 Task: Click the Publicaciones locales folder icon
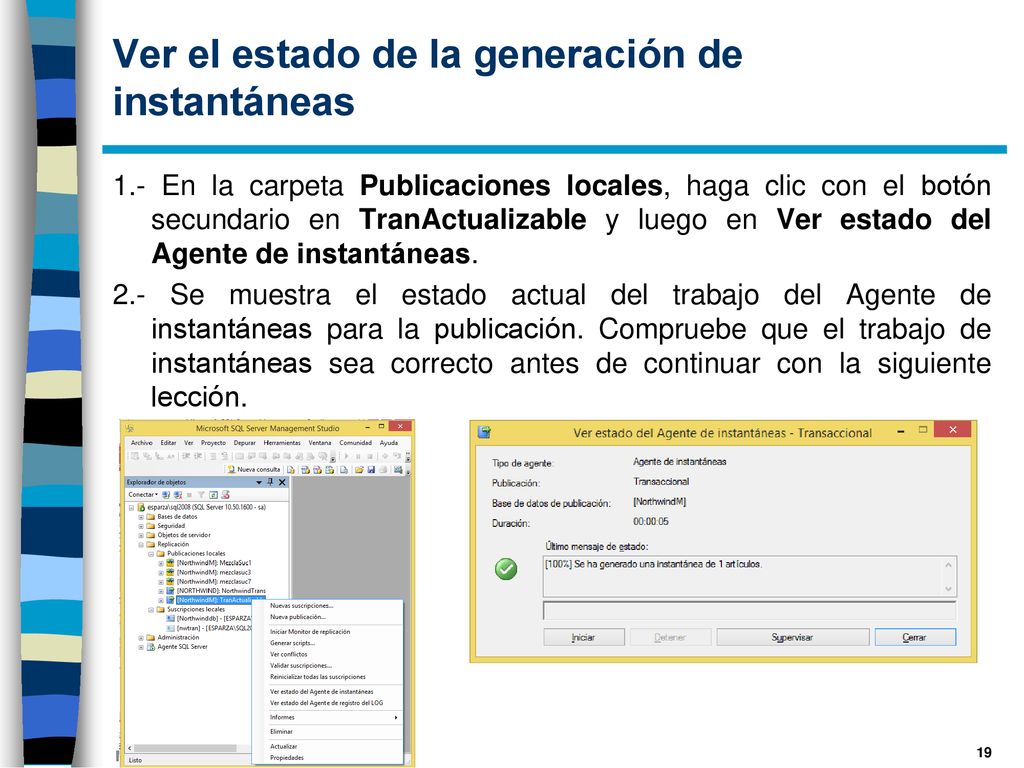point(161,553)
